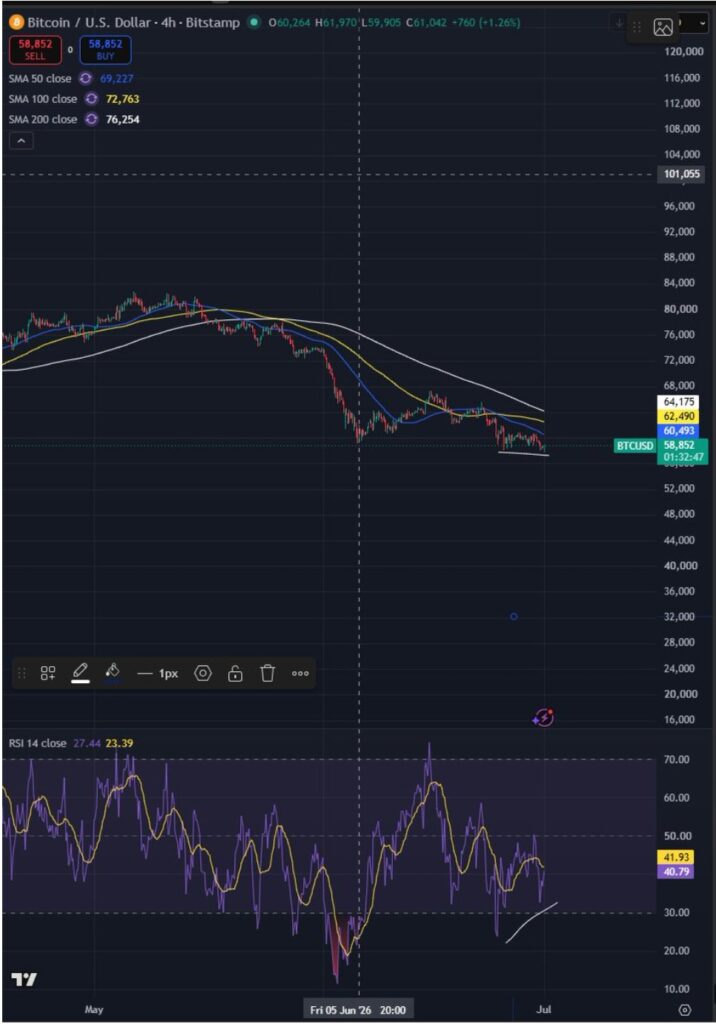Open the more options three-dot menu
This screenshot has height=1024, width=716.
tap(300, 673)
